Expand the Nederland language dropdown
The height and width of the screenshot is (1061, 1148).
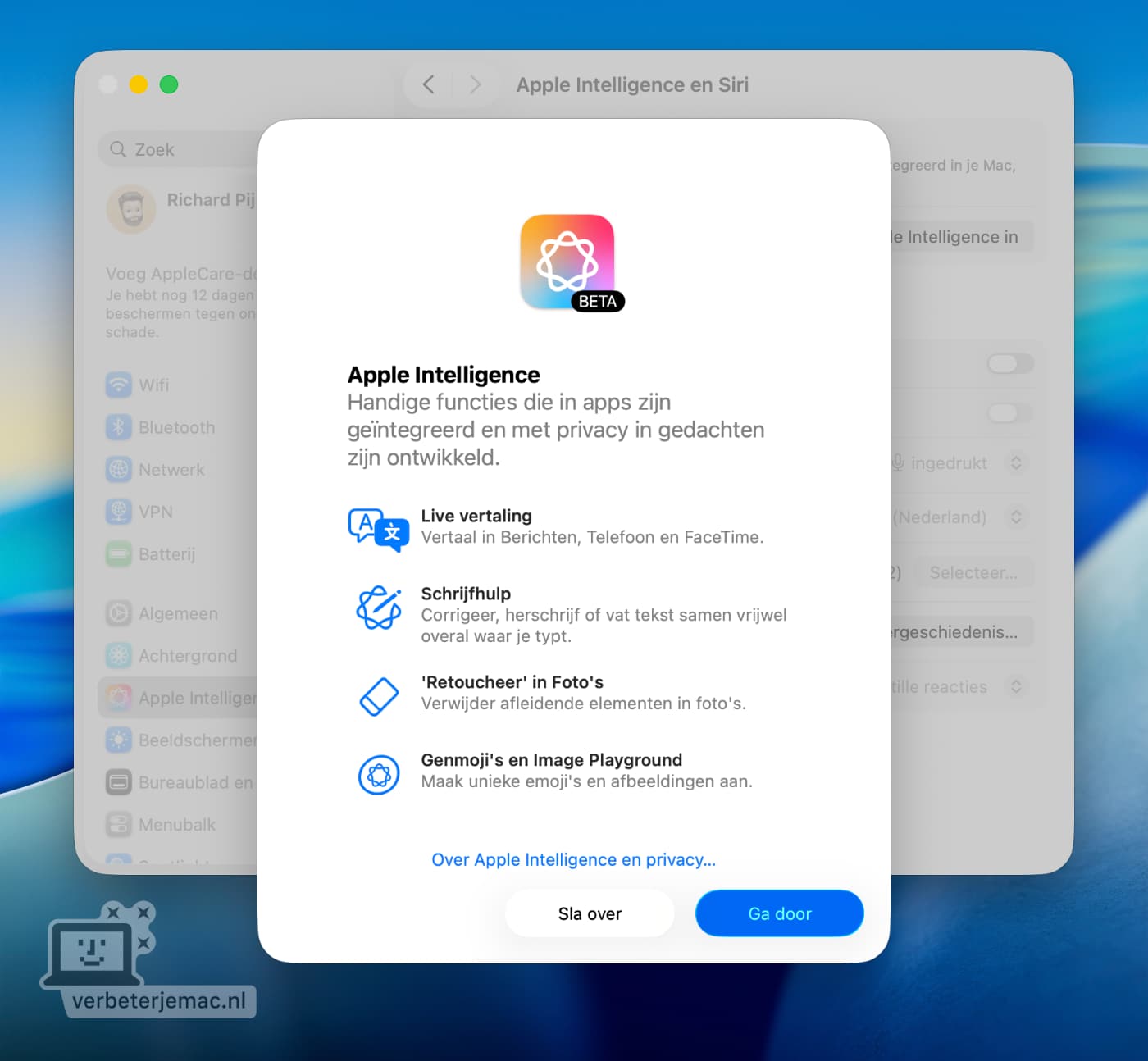click(1017, 517)
